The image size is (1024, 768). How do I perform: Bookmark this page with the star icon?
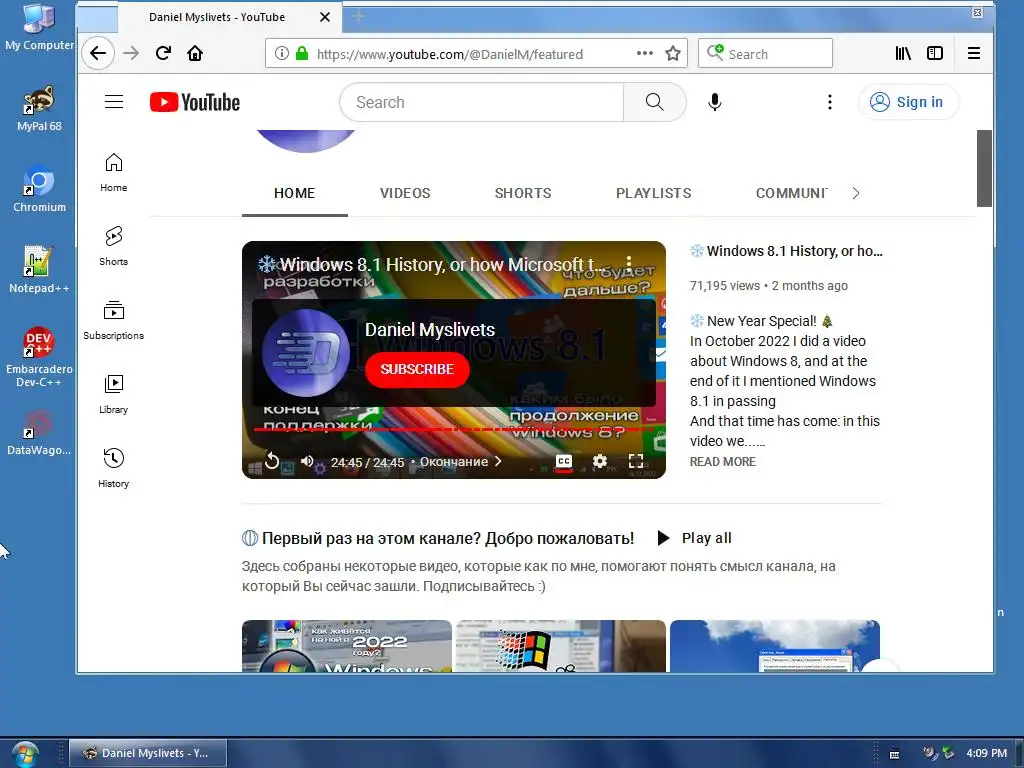tap(673, 54)
